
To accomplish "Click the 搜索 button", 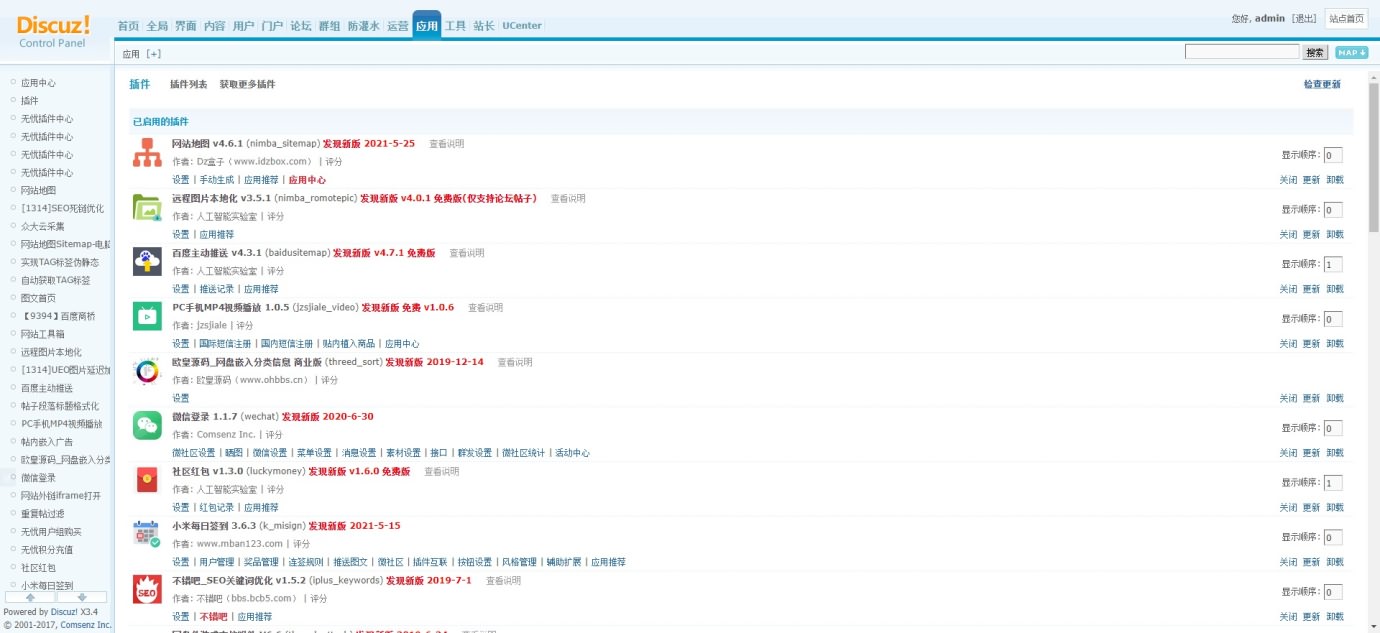I will pyautogui.click(x=1316, y=53).
